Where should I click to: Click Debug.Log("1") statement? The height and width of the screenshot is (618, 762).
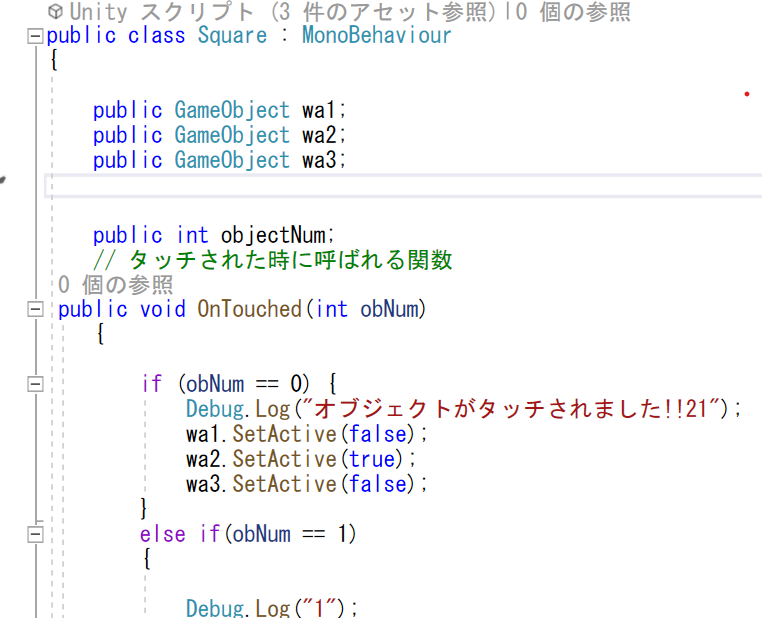pos(272,608)
